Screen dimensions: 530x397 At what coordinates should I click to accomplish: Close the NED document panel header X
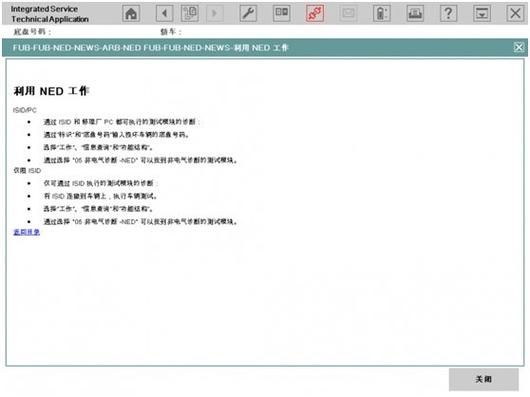519,47
